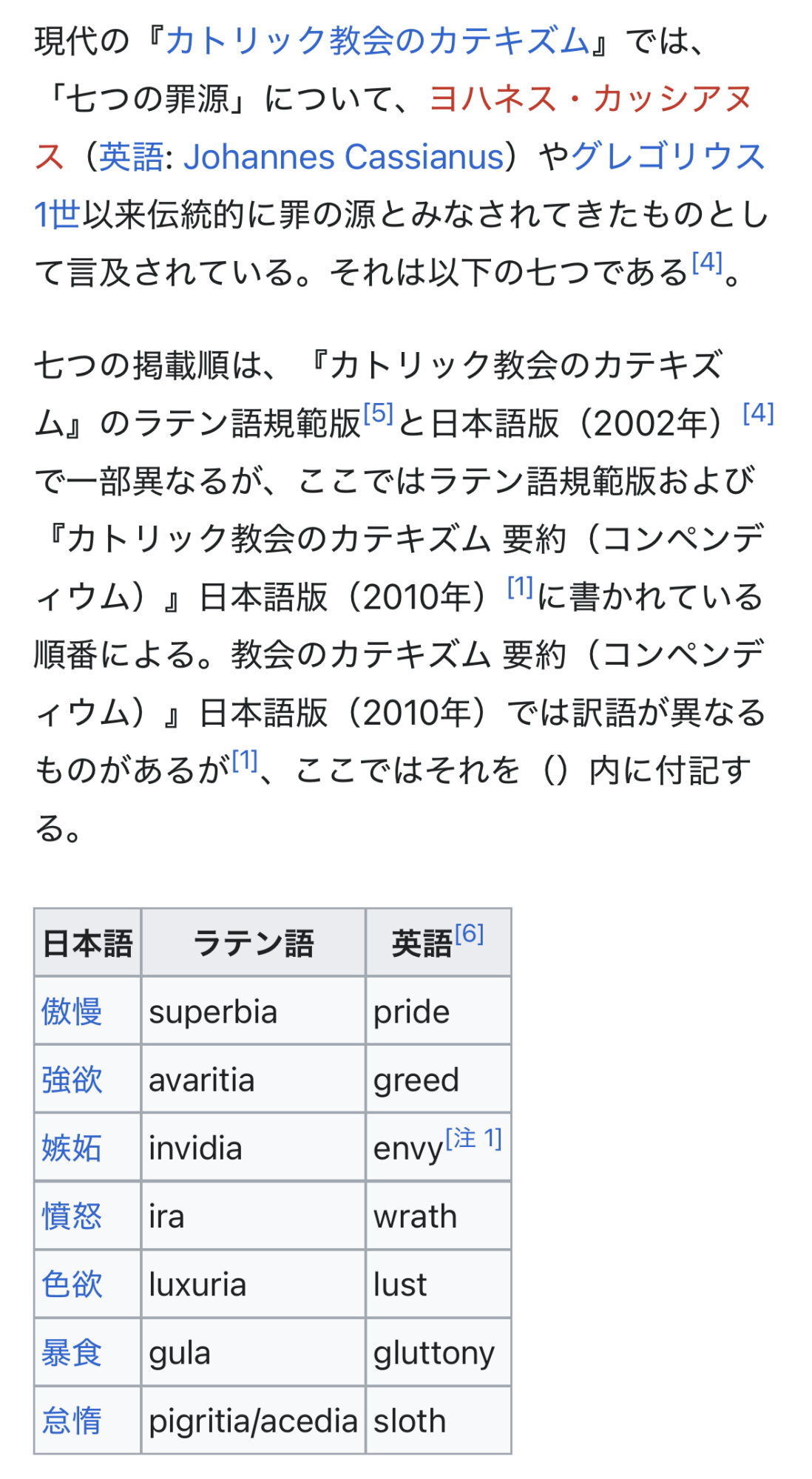Open reference [6] in 英語 table header
This screenshot has width=812, height=1479.
(x=469, y=934)
